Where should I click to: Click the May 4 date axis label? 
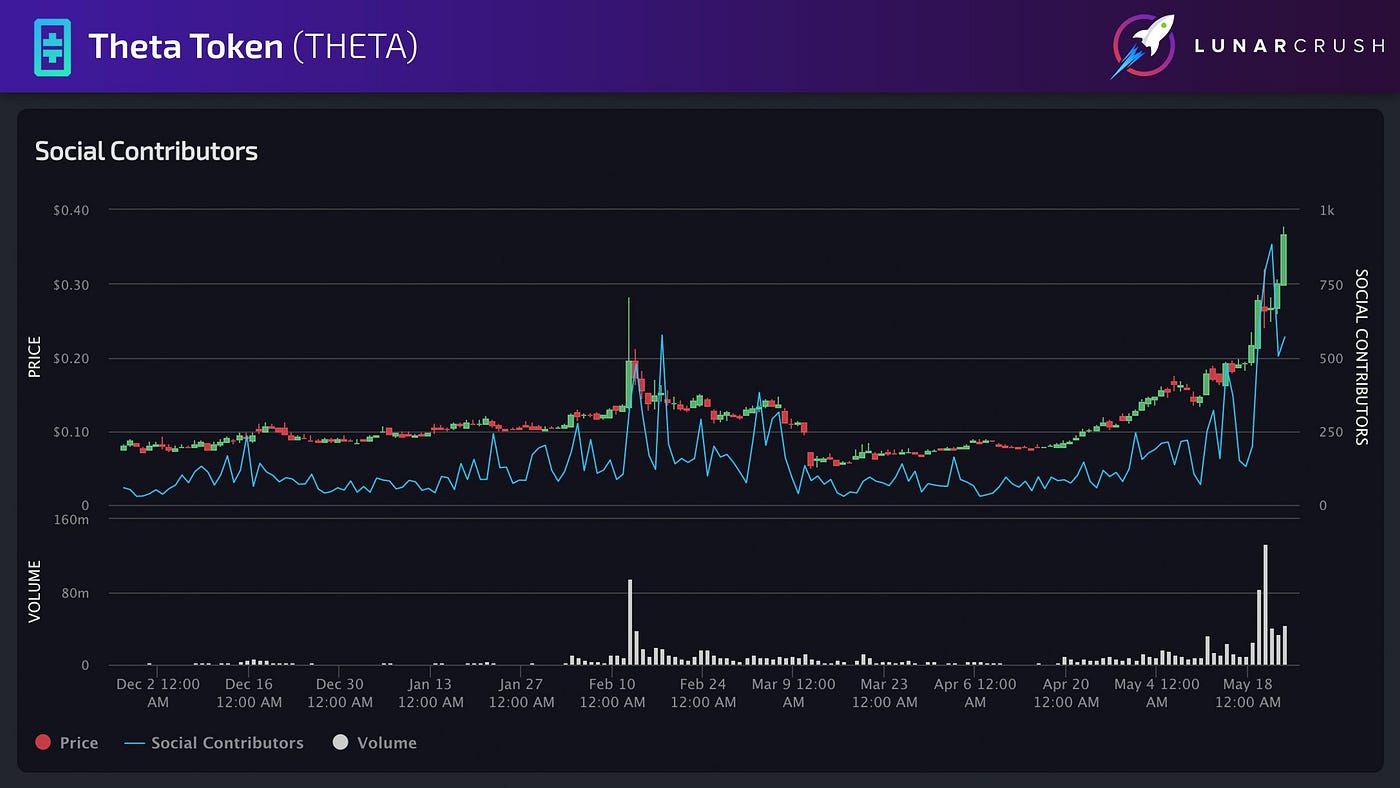pyautogui.click(x=1157, y=693)
